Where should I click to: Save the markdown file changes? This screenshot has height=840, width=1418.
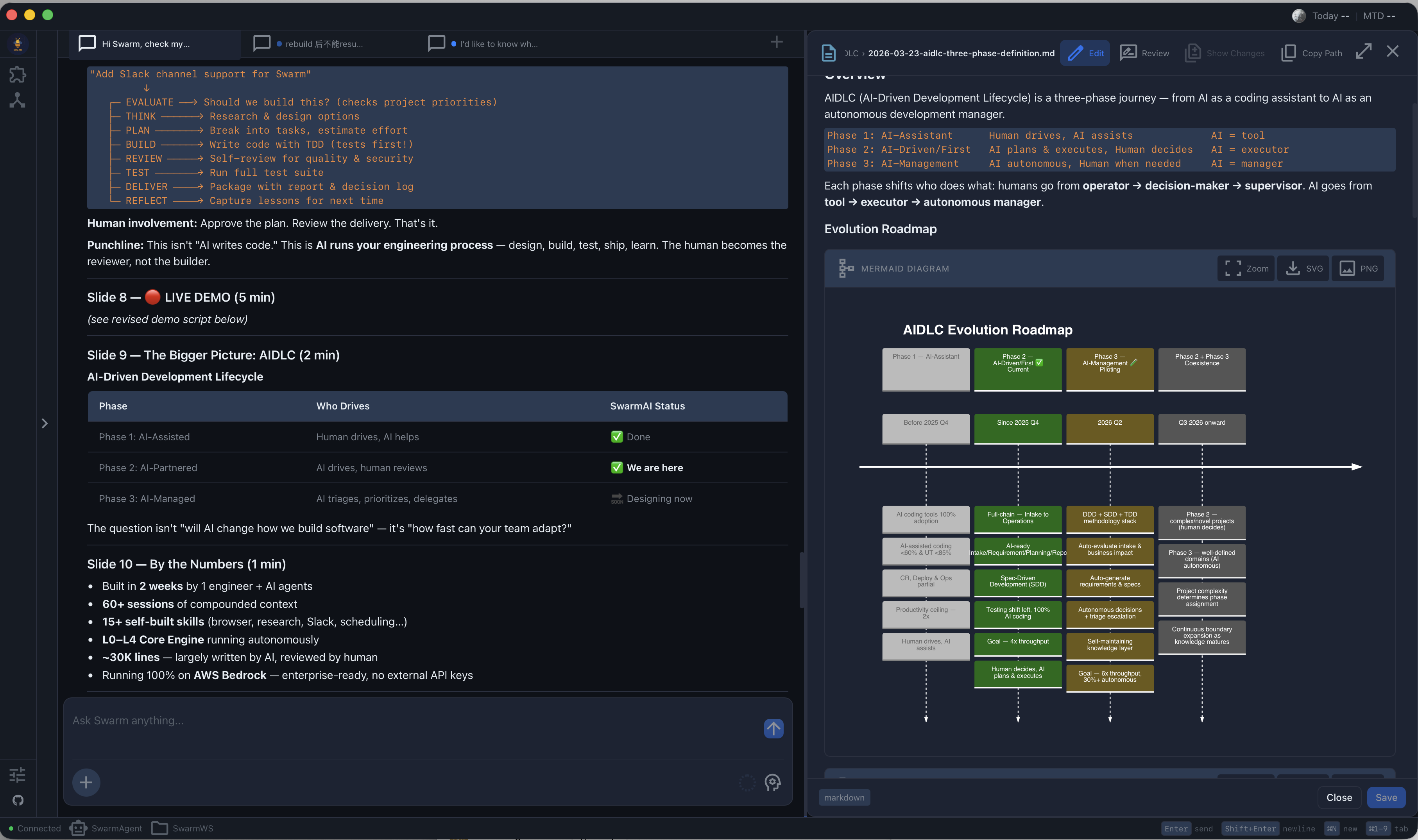pos(1385,797)
